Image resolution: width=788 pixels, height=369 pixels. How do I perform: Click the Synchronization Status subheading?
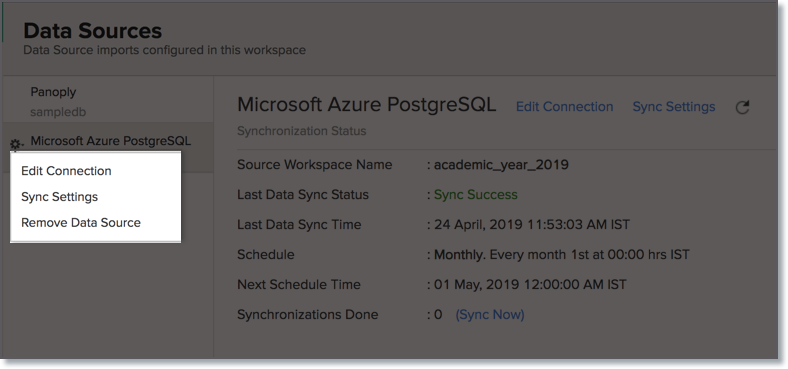pyautogui.click(x=302, y=131)
